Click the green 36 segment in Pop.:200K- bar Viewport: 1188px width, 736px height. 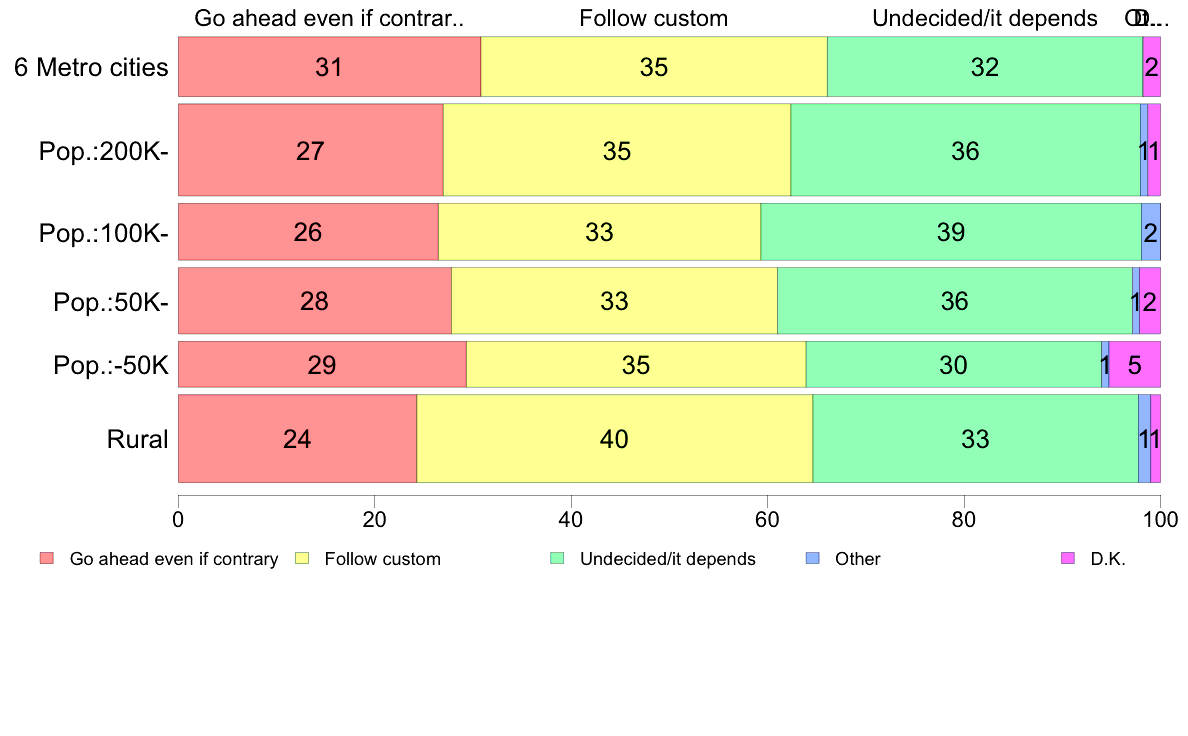point(965,150)
